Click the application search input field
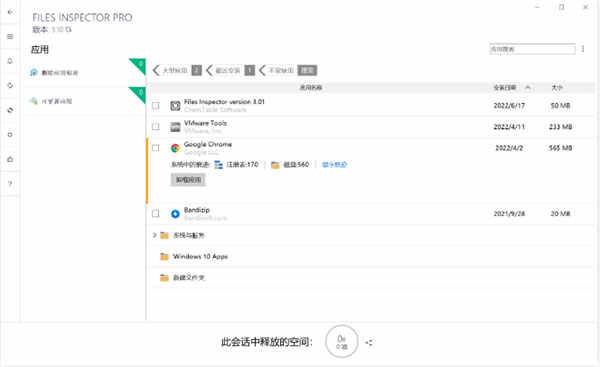Viewport: 600px width, 367px height. point(532,49)
